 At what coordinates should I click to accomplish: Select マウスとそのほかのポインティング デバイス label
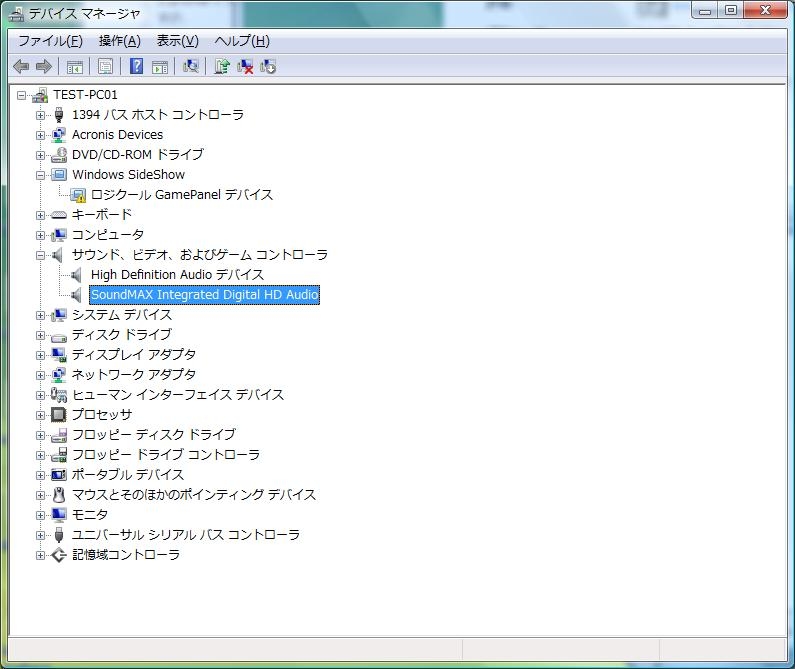(194, 495)
